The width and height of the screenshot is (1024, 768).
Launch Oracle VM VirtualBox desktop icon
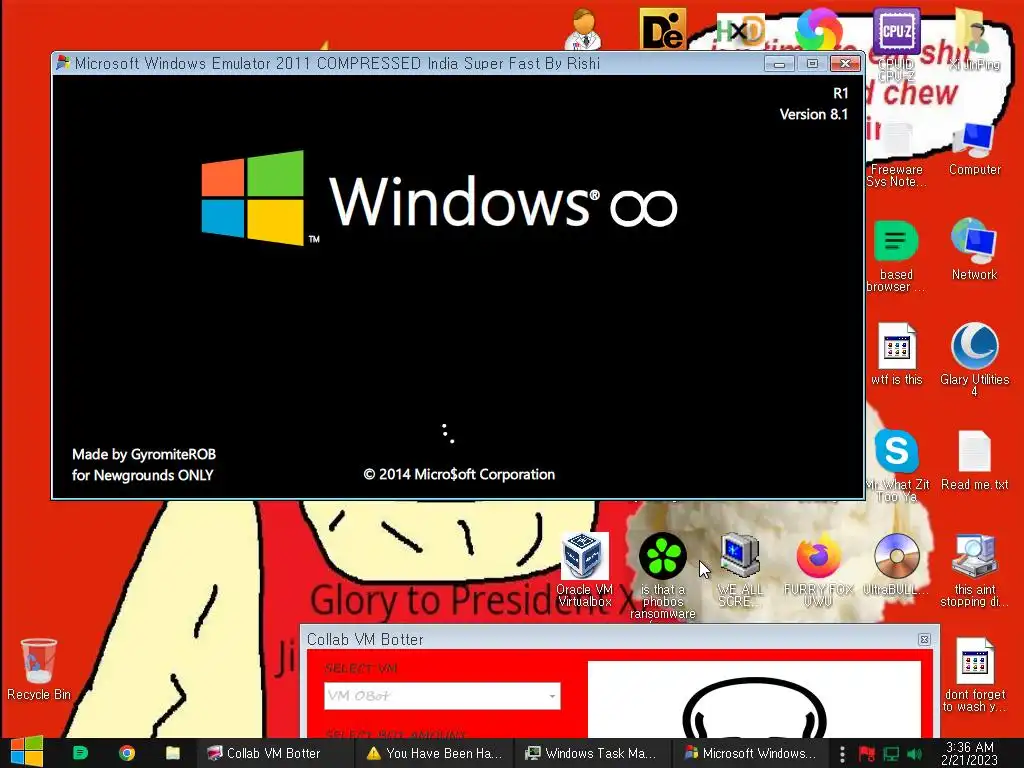[x=584, y=570]
